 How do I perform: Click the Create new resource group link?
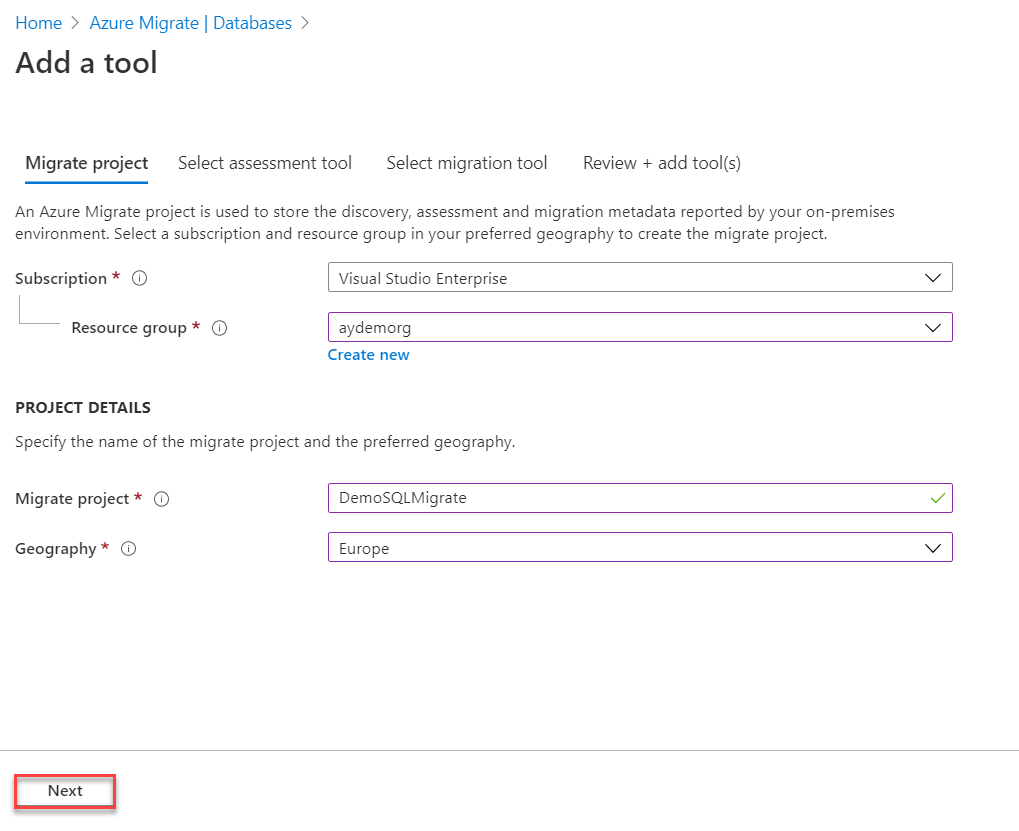(369, 355)
